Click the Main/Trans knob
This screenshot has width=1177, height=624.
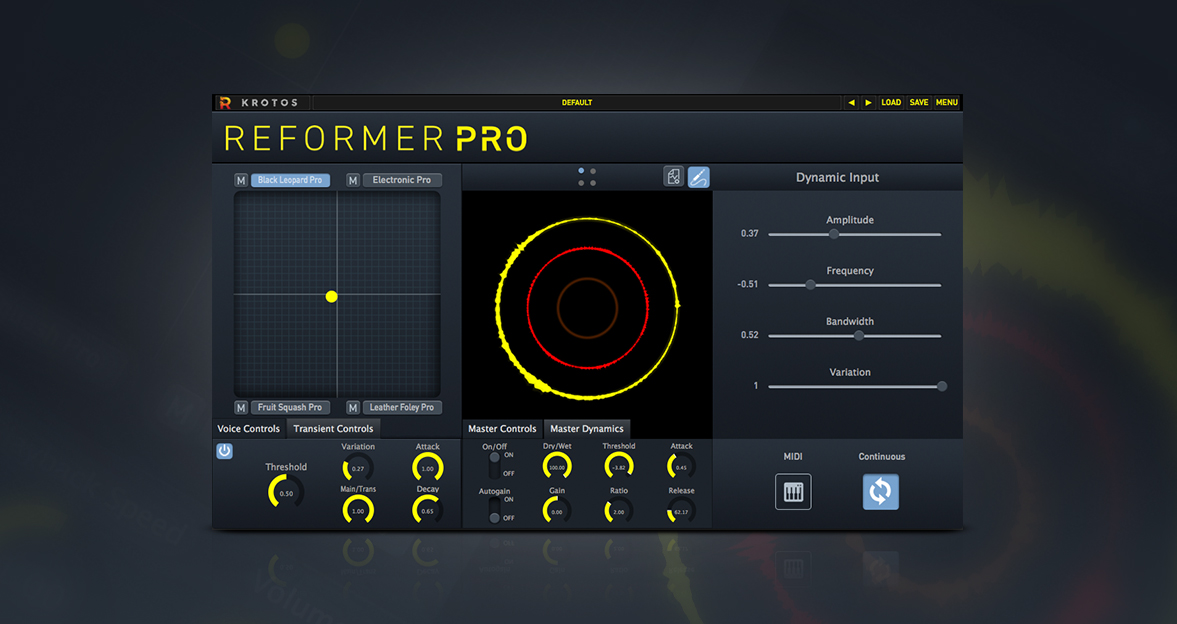click(358, 511)
